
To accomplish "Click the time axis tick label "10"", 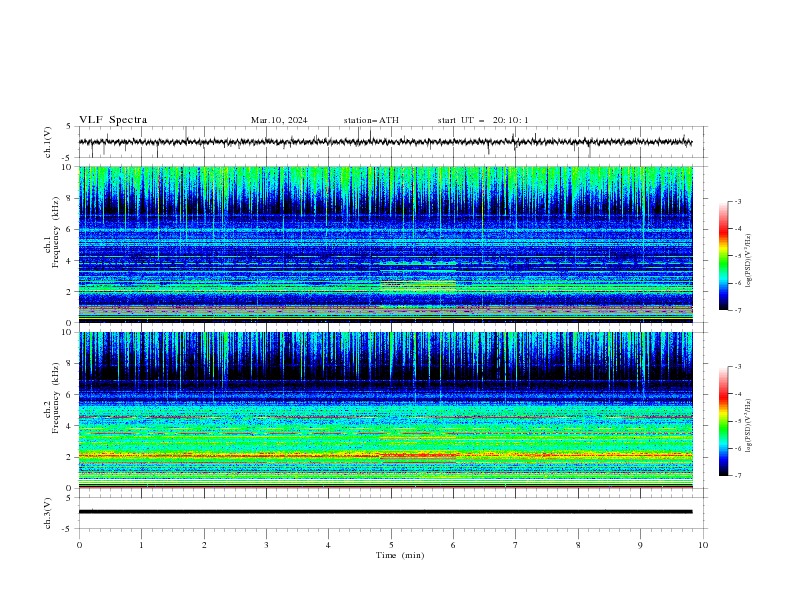I will pyautogui.click(x=703, y=545).
